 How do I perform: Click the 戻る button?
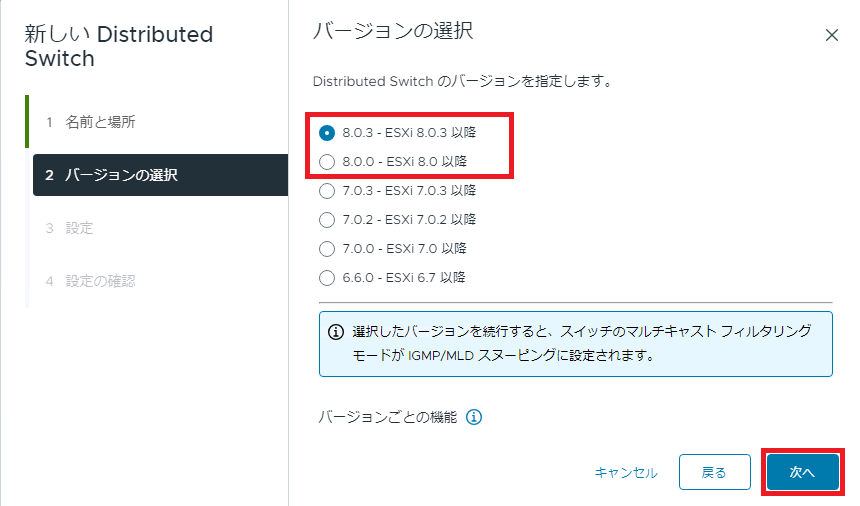click(x=715, y=472)
